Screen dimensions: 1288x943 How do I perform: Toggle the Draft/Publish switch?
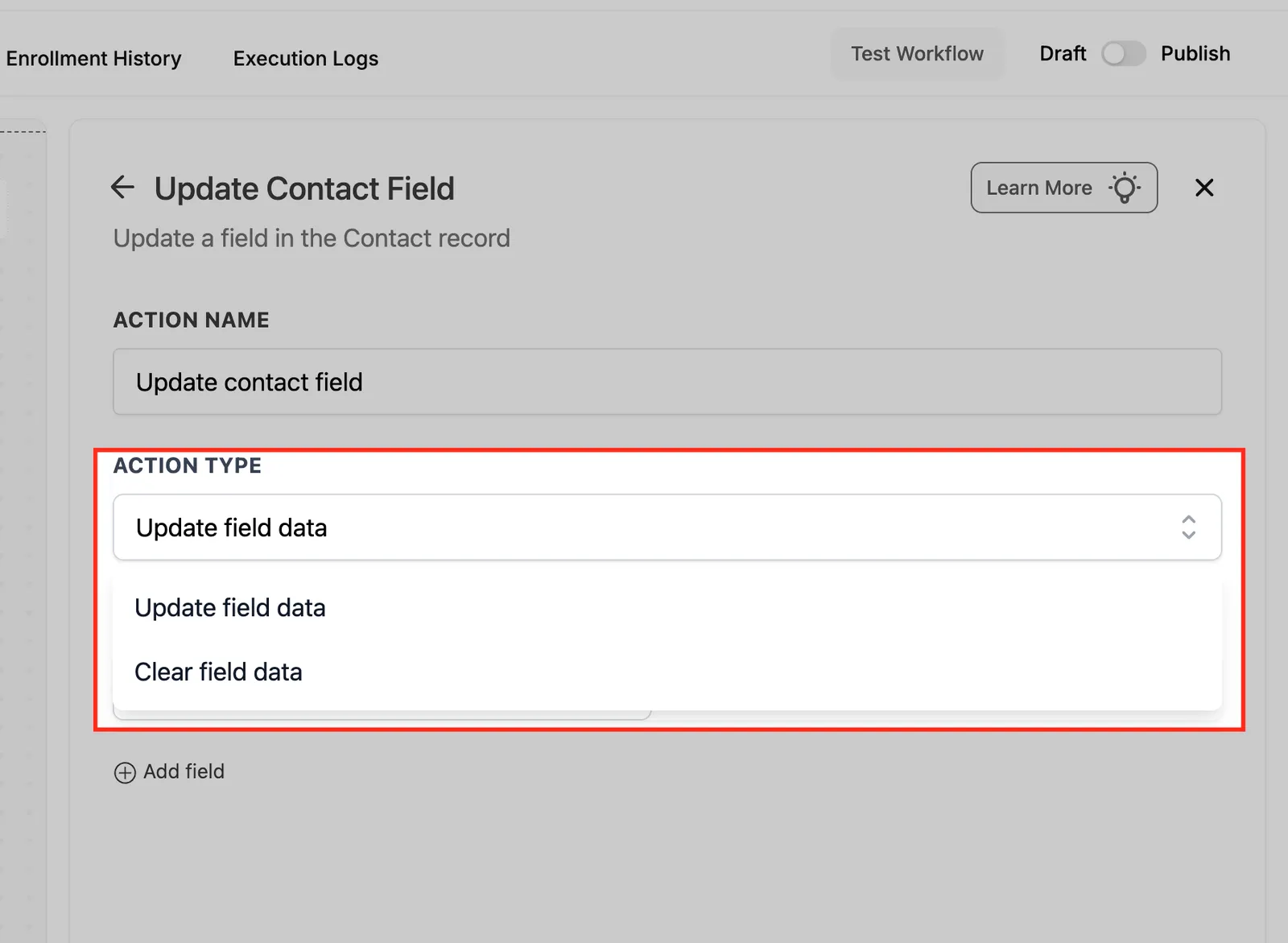[x=1123, y=54]
